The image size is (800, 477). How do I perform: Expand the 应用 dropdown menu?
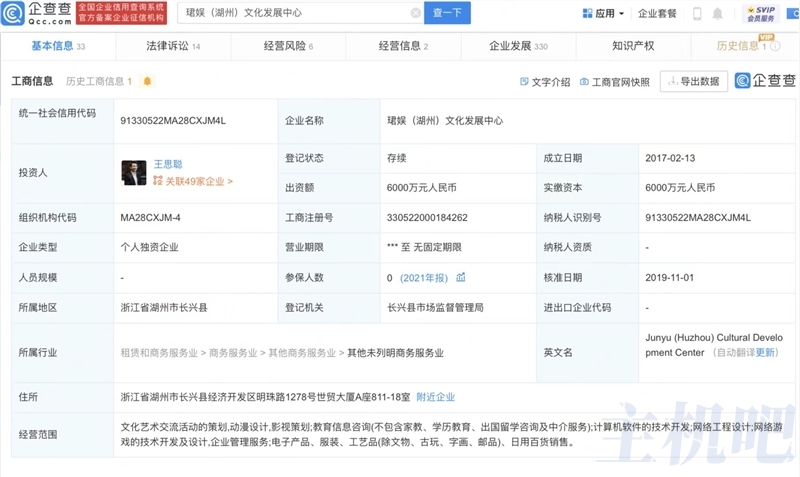pyautogui.click(x=604, y=13)
